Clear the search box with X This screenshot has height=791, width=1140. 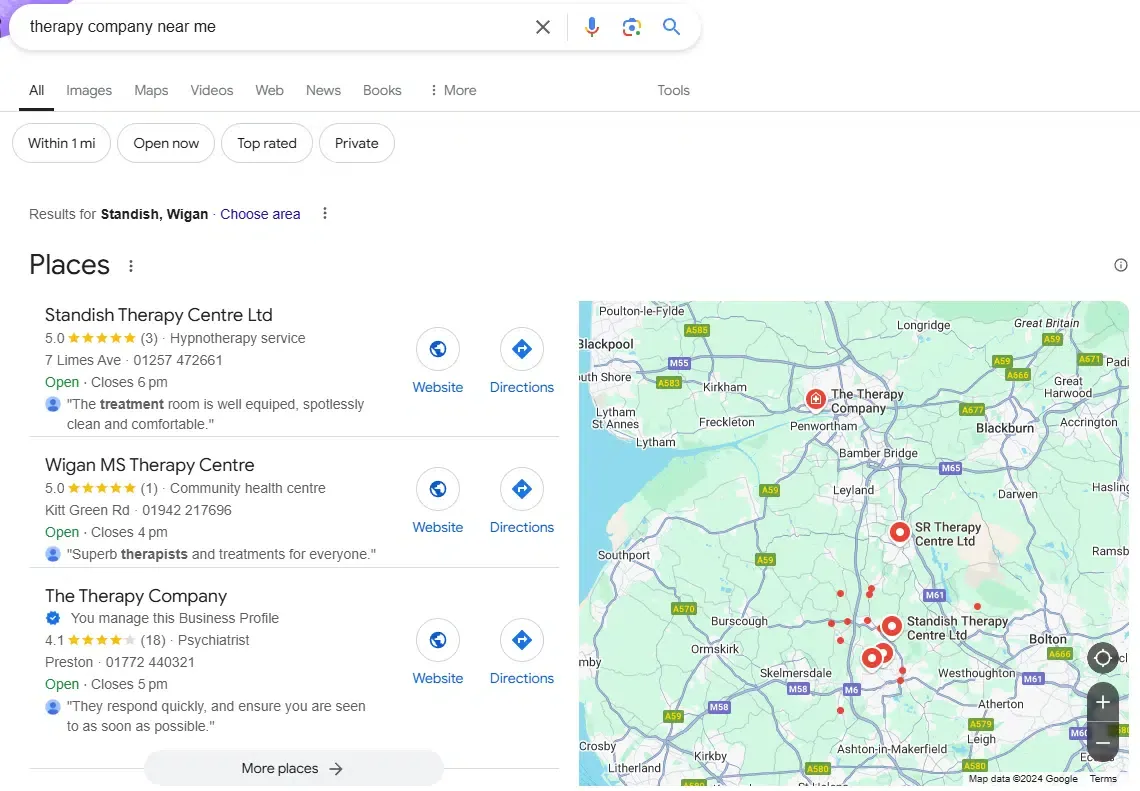(x=543, y=27)
